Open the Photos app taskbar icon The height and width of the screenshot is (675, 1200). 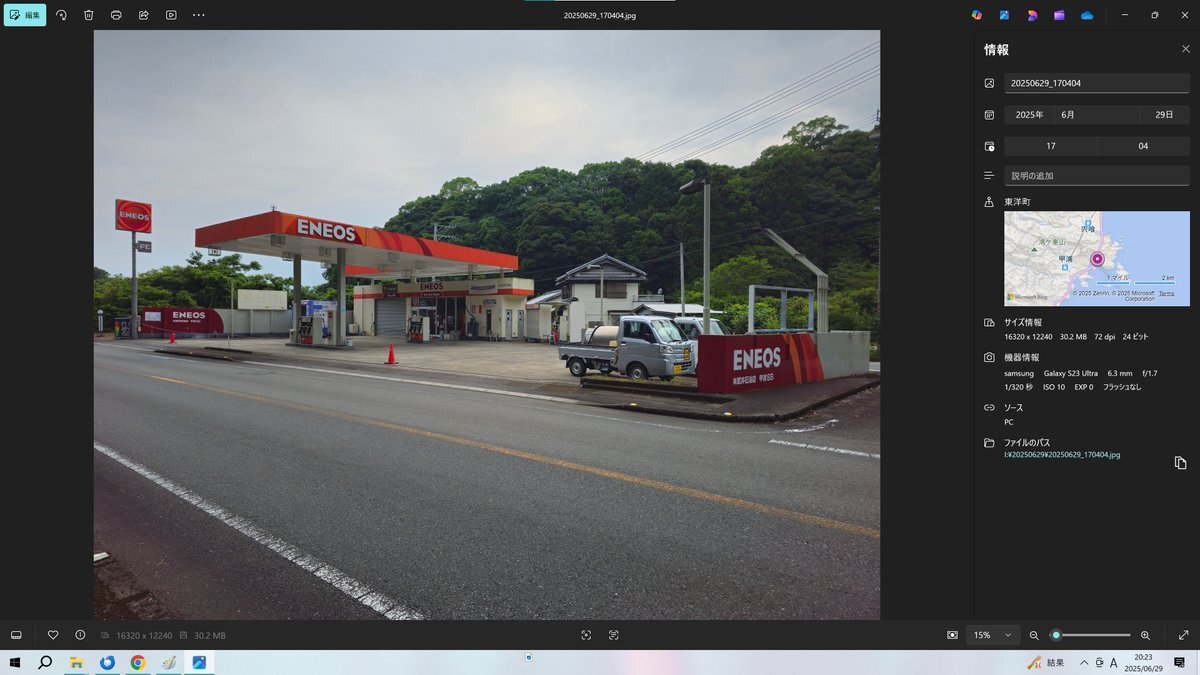[x=199, y=663]
